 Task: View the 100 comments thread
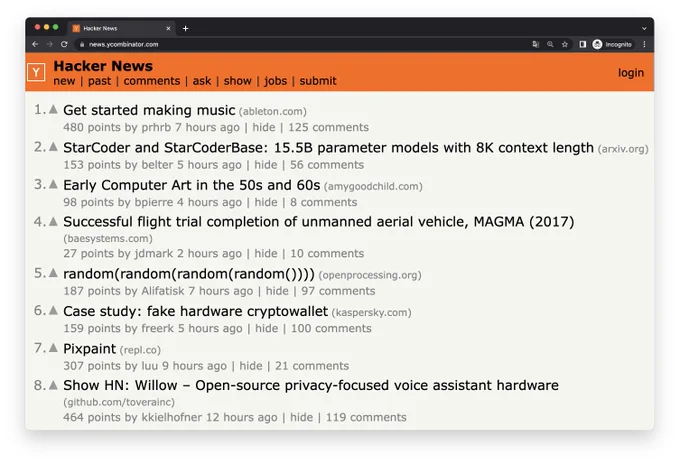pos(331,329)
